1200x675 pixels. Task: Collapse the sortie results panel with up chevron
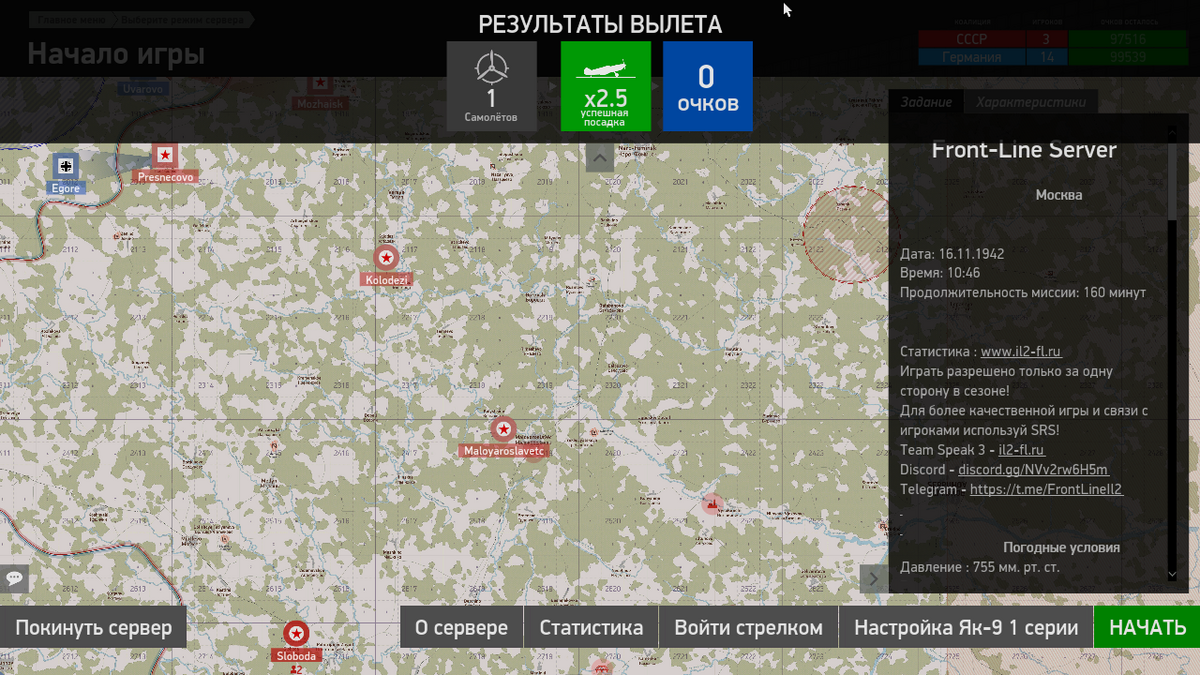click(x=599, y=157)
